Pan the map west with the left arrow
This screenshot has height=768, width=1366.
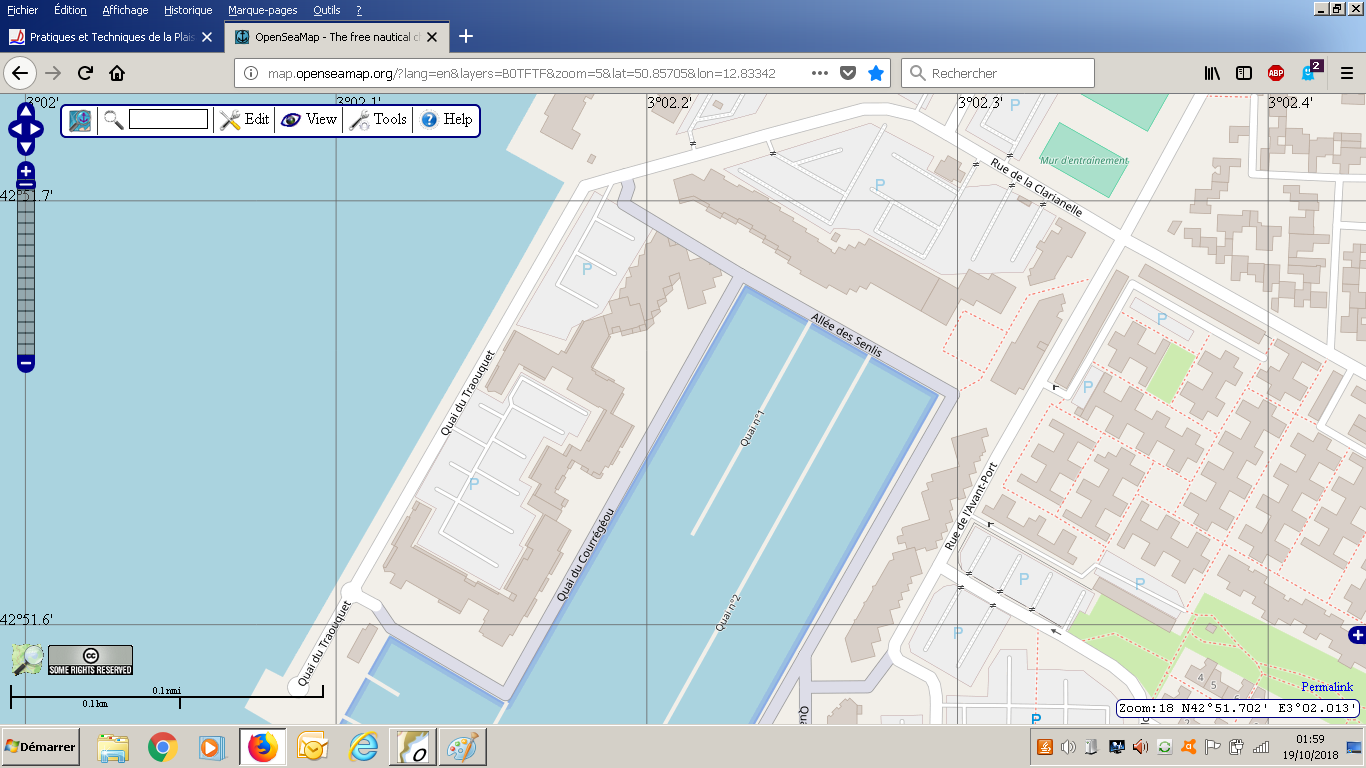click(14, 129)
